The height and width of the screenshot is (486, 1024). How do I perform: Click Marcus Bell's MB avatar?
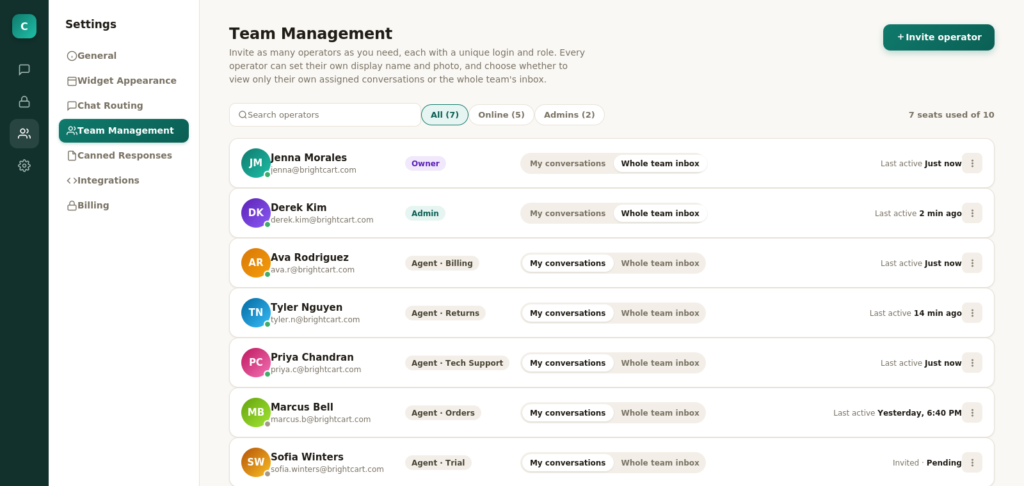pyautogui.click(x=255, y=413)
